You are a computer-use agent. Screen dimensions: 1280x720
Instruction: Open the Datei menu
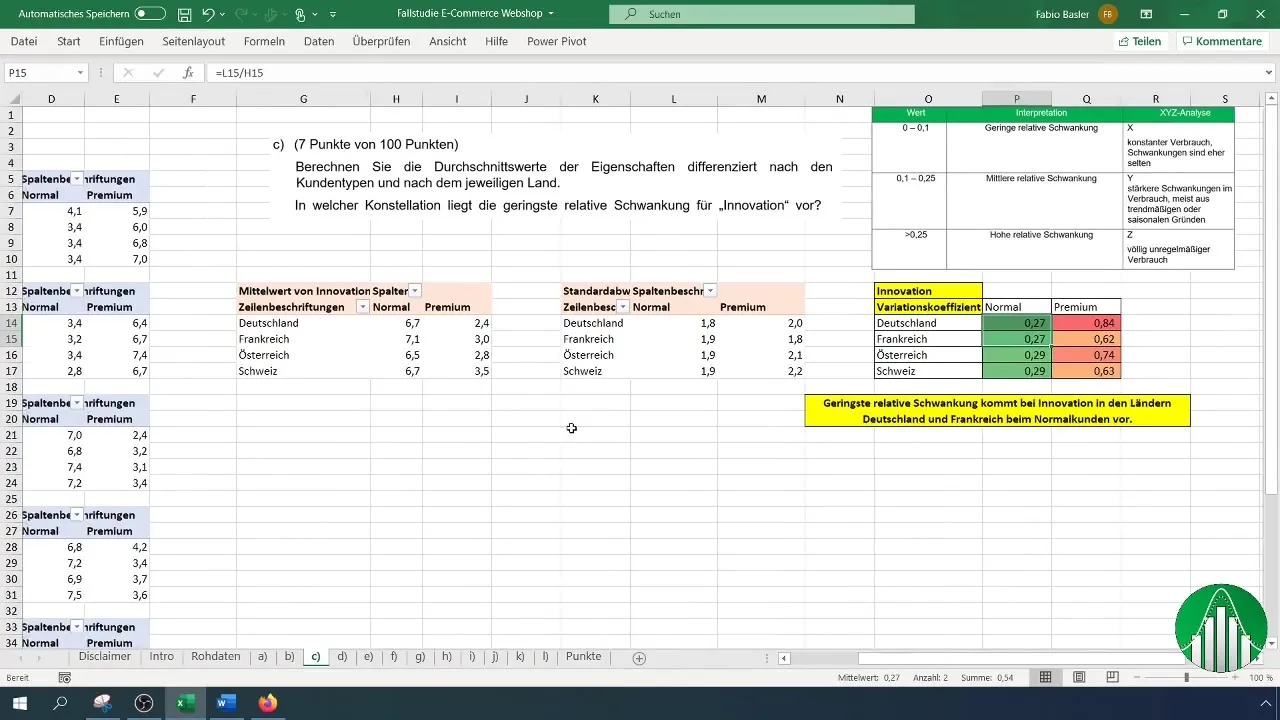tap(24, 41)
